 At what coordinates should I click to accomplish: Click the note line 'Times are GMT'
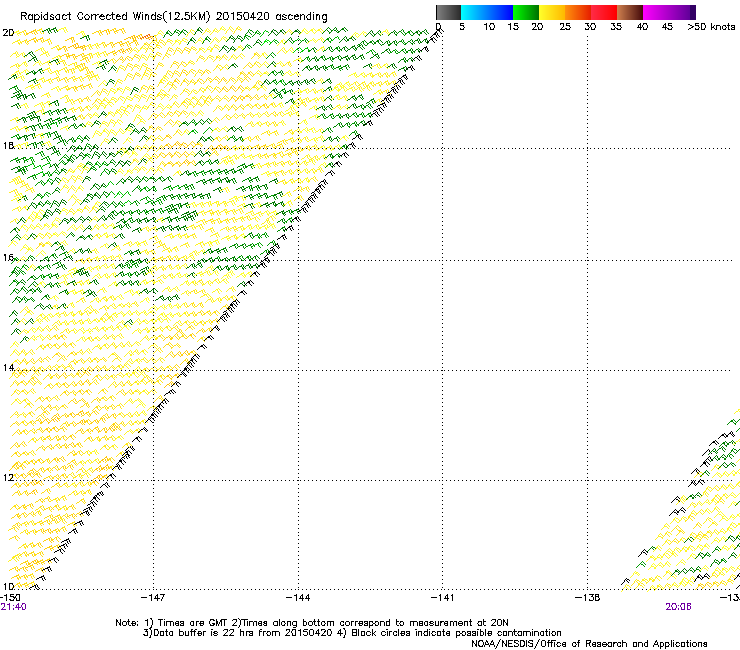click(192, 623)
